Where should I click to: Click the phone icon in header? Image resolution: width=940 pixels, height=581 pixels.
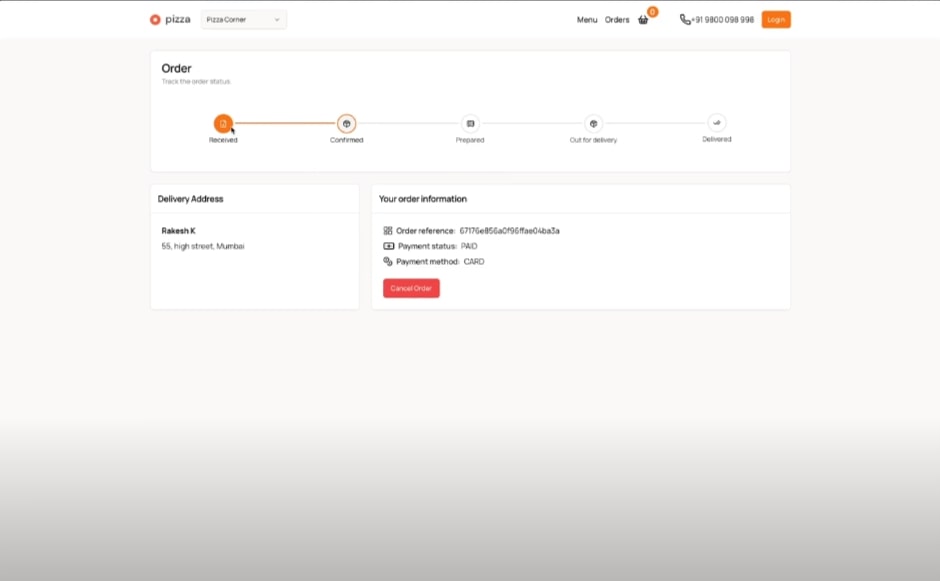click(x=685, y=20)
